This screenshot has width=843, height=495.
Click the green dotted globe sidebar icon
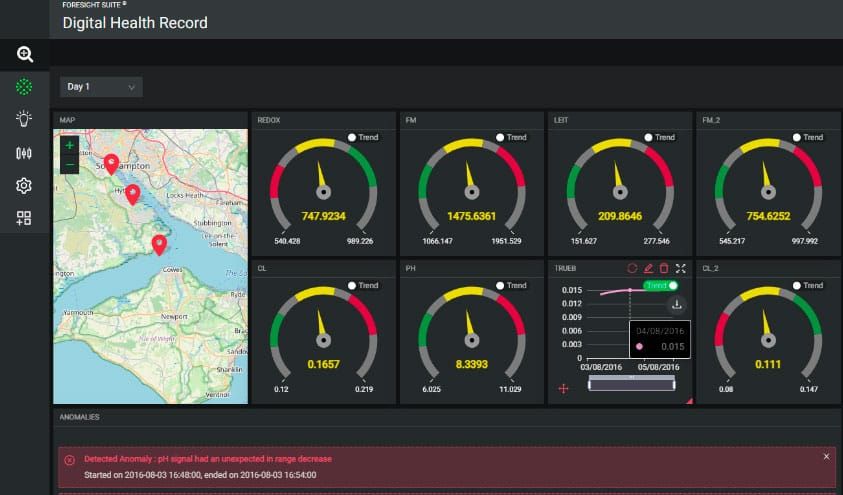(25, 87)
